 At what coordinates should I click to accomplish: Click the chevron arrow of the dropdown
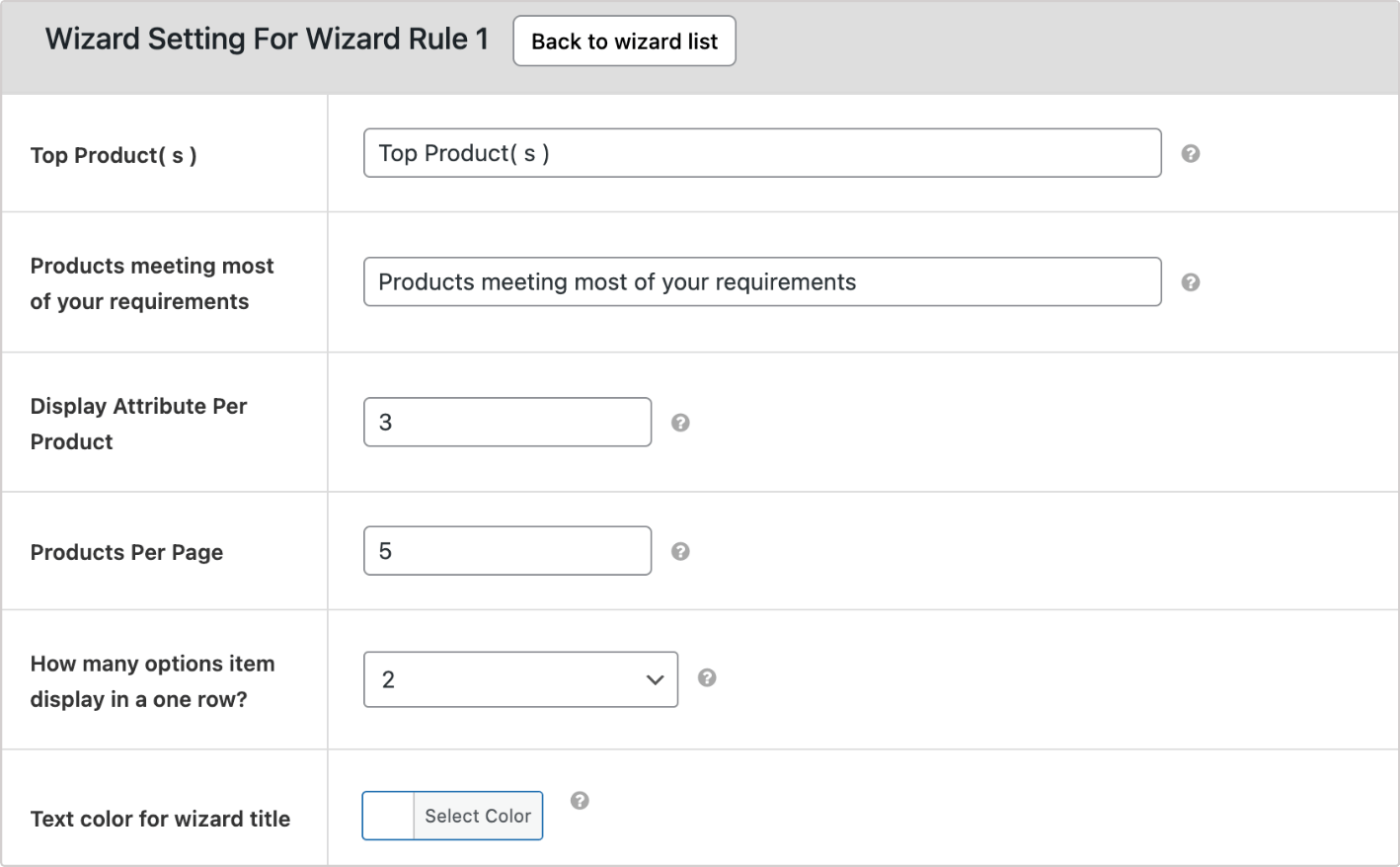point(655,678)
